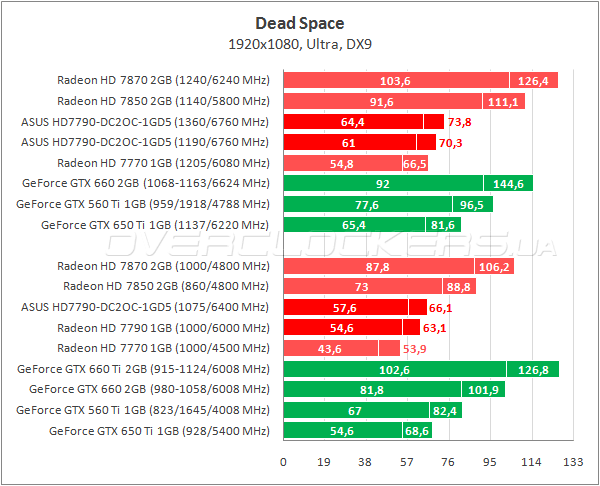Click the bar value 96,5

pos(471,205)
